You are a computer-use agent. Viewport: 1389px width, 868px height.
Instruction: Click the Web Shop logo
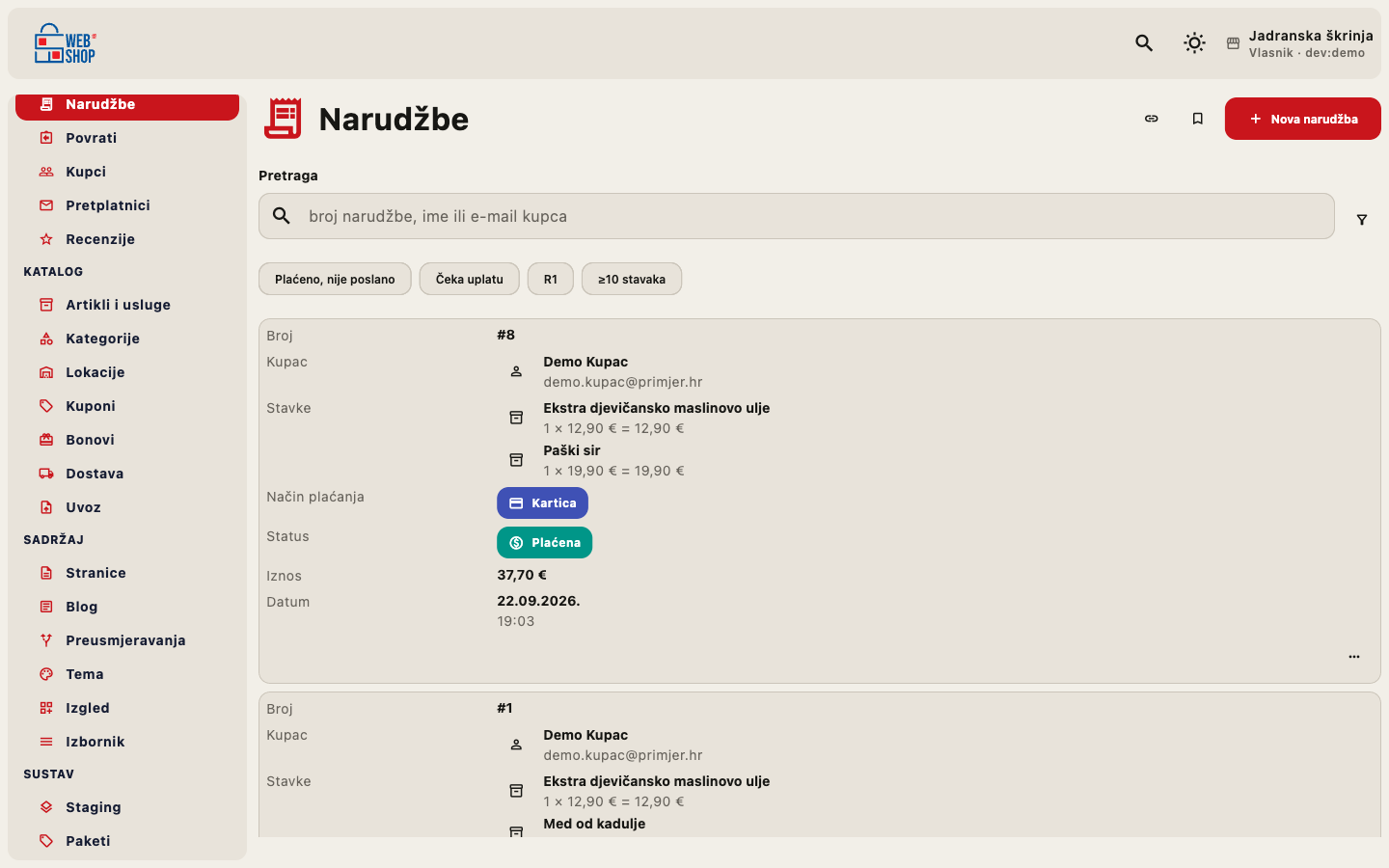coord(65,43)
